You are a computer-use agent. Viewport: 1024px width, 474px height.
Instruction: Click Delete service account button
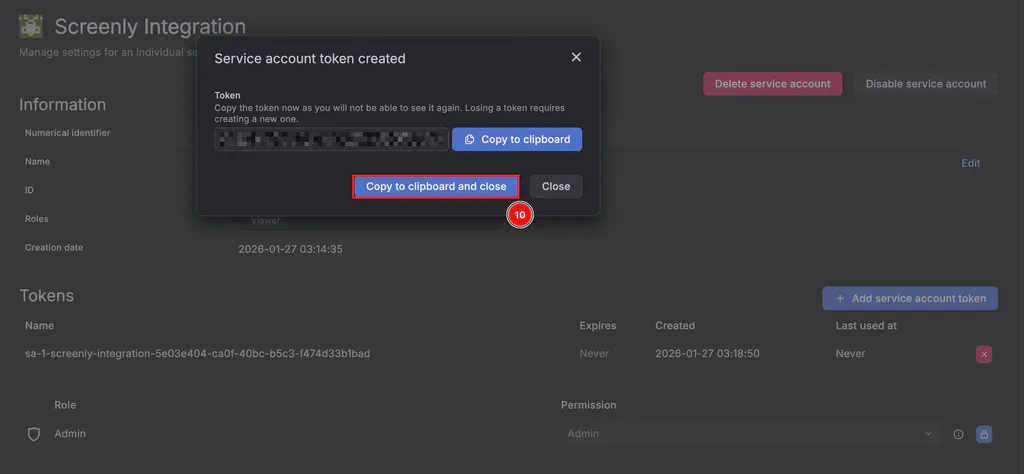pos(773,84)
